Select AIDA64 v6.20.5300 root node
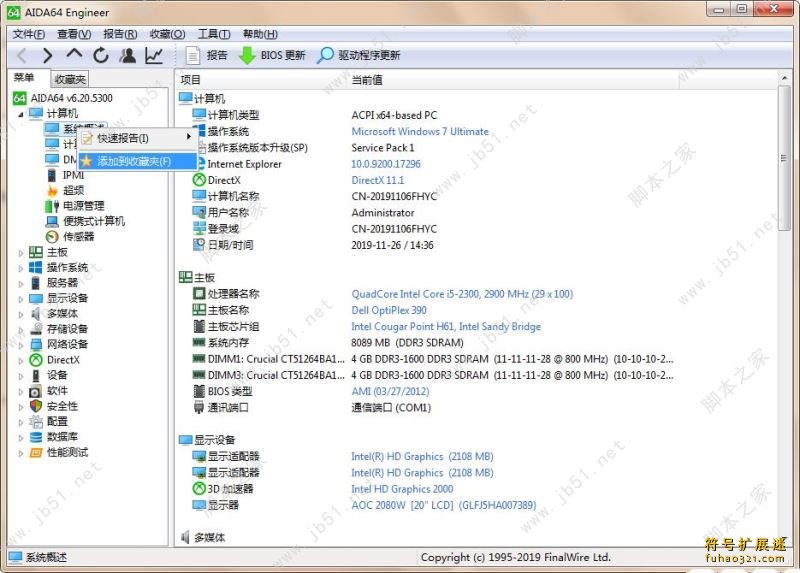800x573 pixels. (x=63, y=97)
